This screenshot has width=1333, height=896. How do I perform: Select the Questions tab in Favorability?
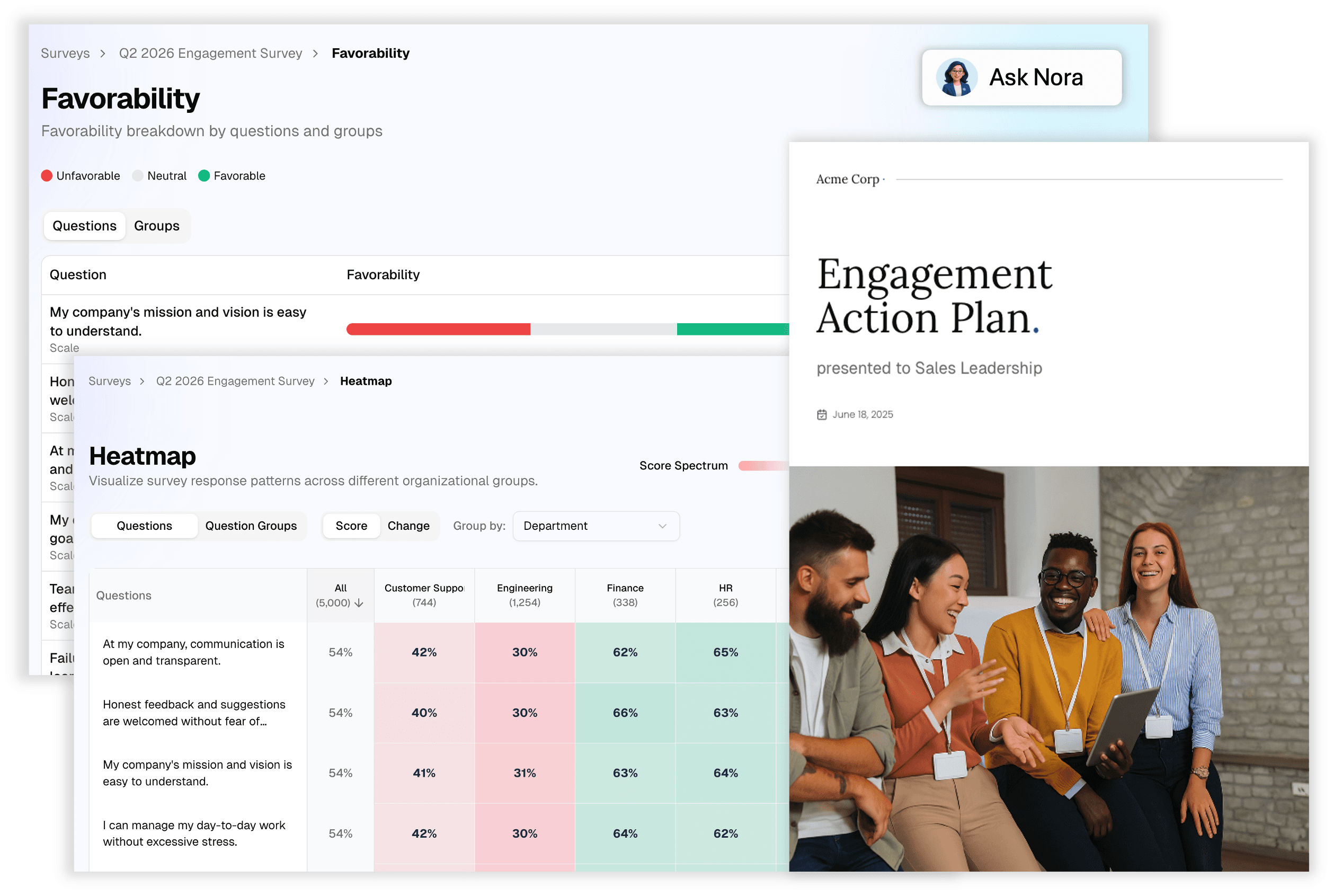click(85, 226)
